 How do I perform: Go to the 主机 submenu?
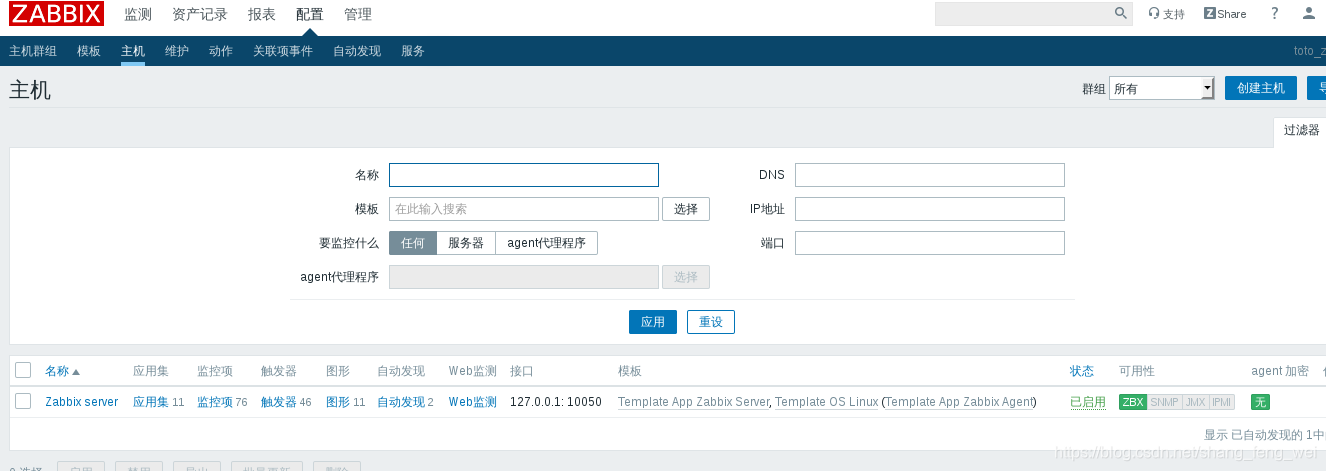[x=133, y=51]
